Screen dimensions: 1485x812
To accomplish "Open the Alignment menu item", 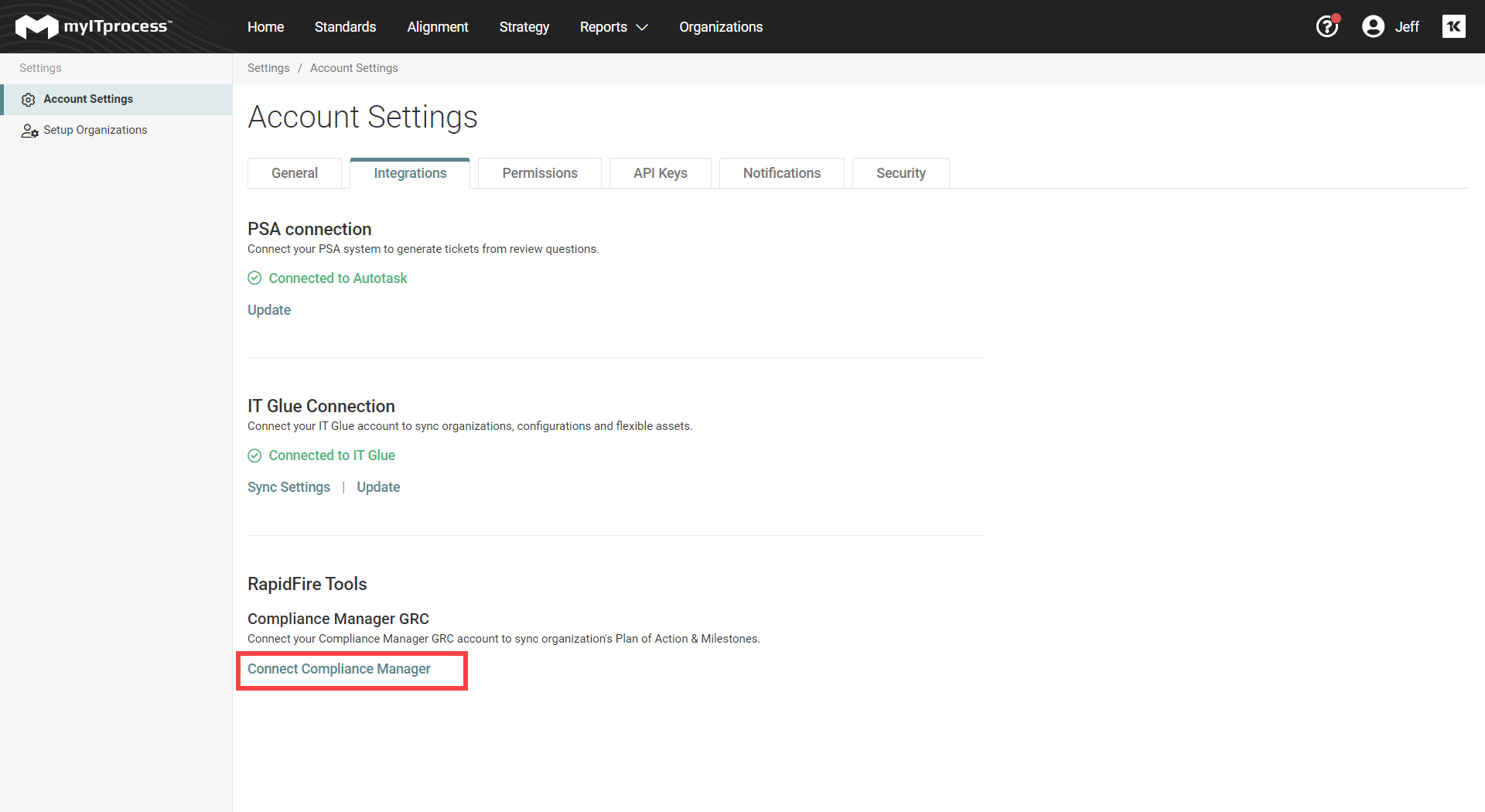I will [437, 26].
